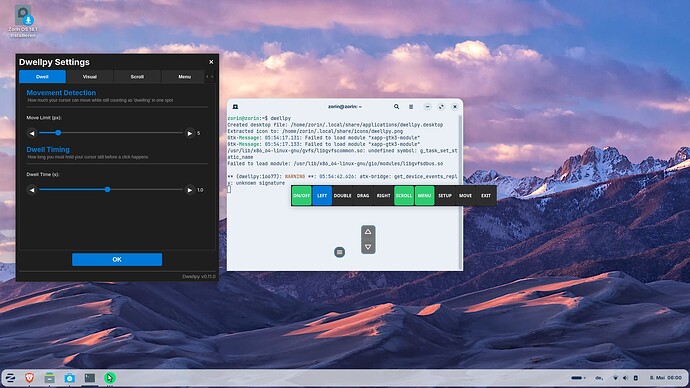Screen dimensions: 690x388
Task: Click the round floating menu icon
Action: pyautogui.click(x=339, y=252)
